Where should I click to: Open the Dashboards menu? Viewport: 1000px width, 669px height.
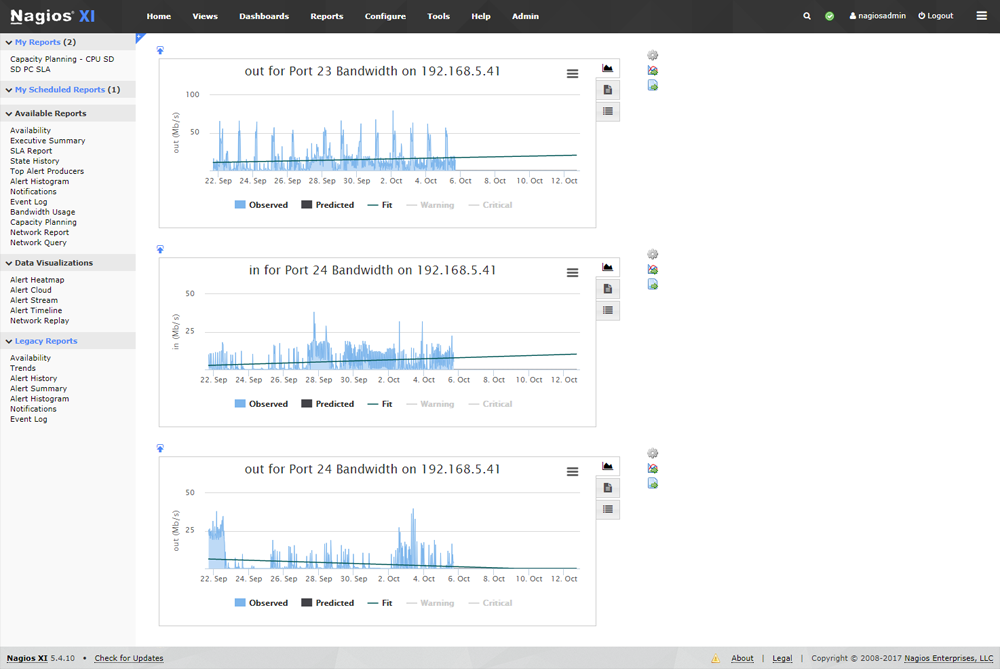(x=264, y=16)
